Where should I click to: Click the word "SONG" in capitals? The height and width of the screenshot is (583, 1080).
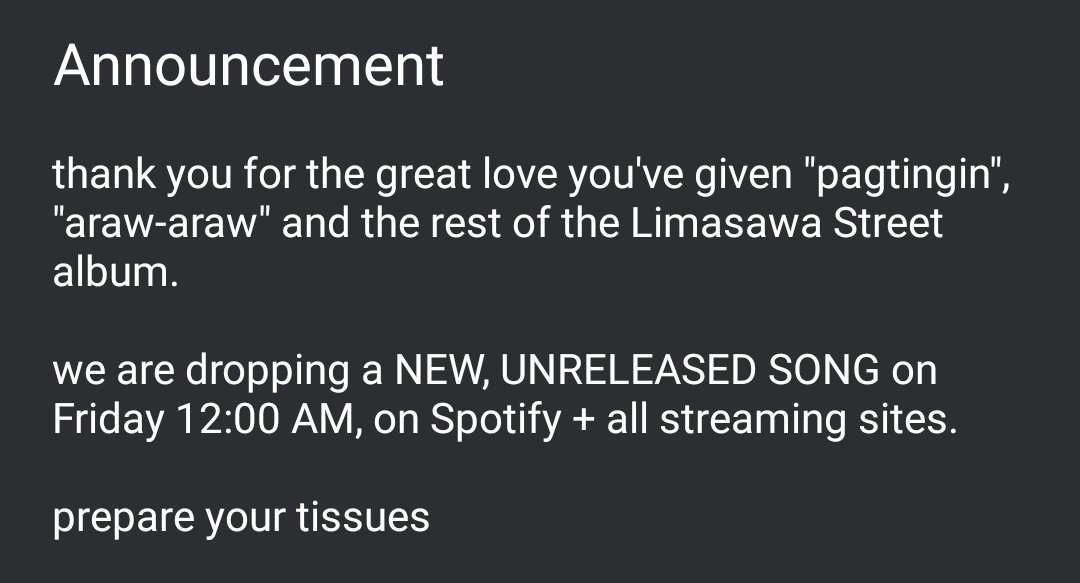(x=824, y=370)
